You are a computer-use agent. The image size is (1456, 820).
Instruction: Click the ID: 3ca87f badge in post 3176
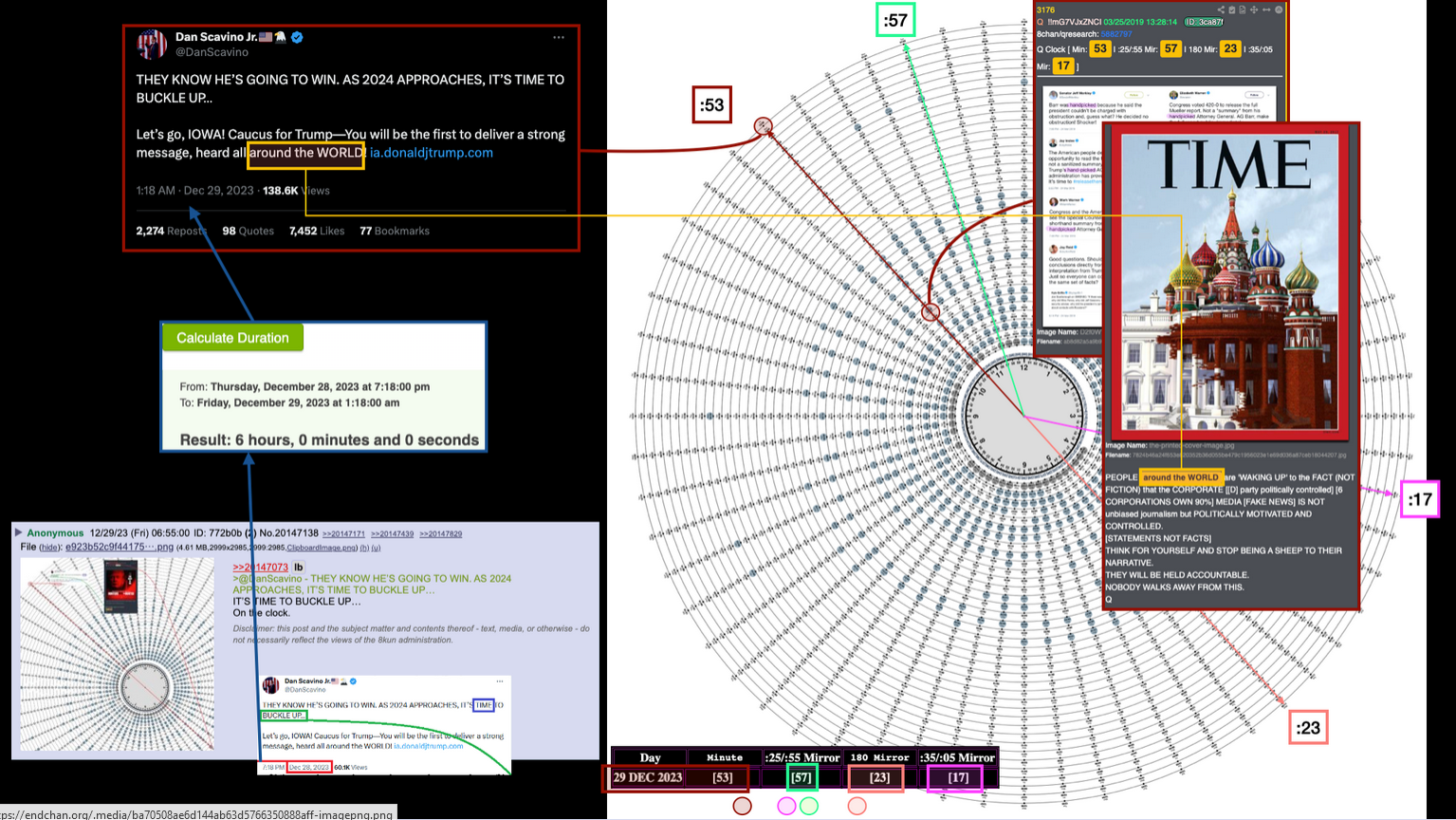click(1204, 22)
